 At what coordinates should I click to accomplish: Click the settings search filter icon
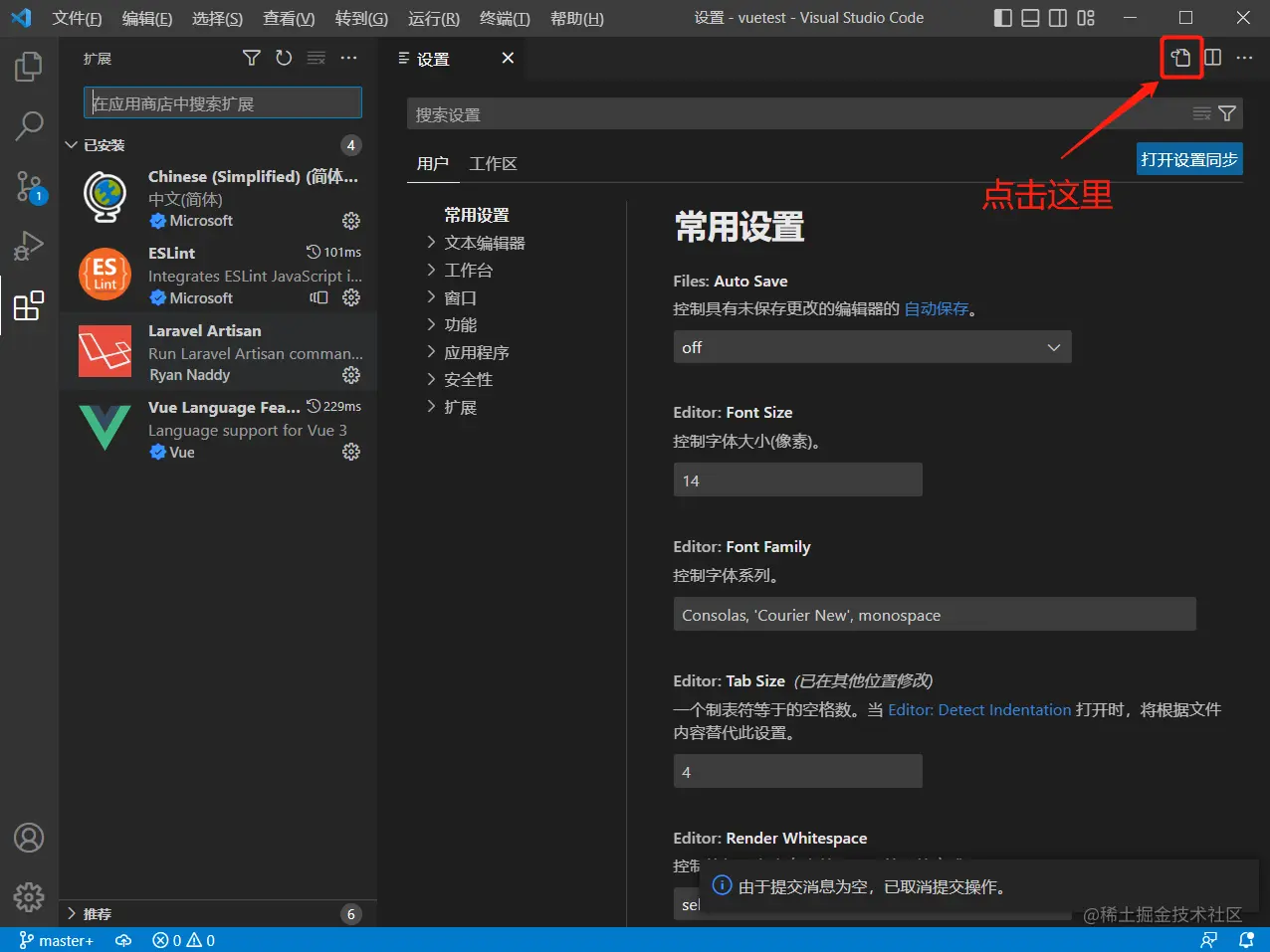(x=1227, y=113)
